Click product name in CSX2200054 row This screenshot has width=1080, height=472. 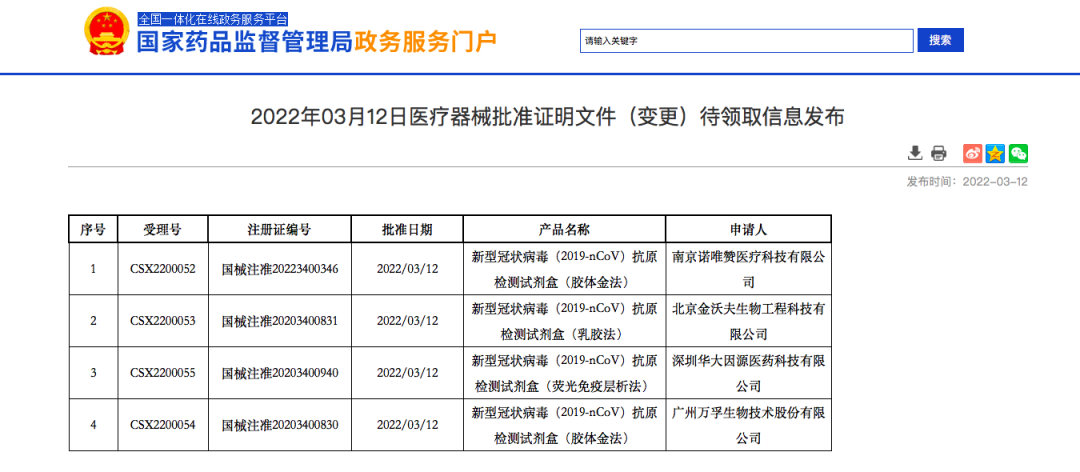pyautogui.click(x=564, y=425)
